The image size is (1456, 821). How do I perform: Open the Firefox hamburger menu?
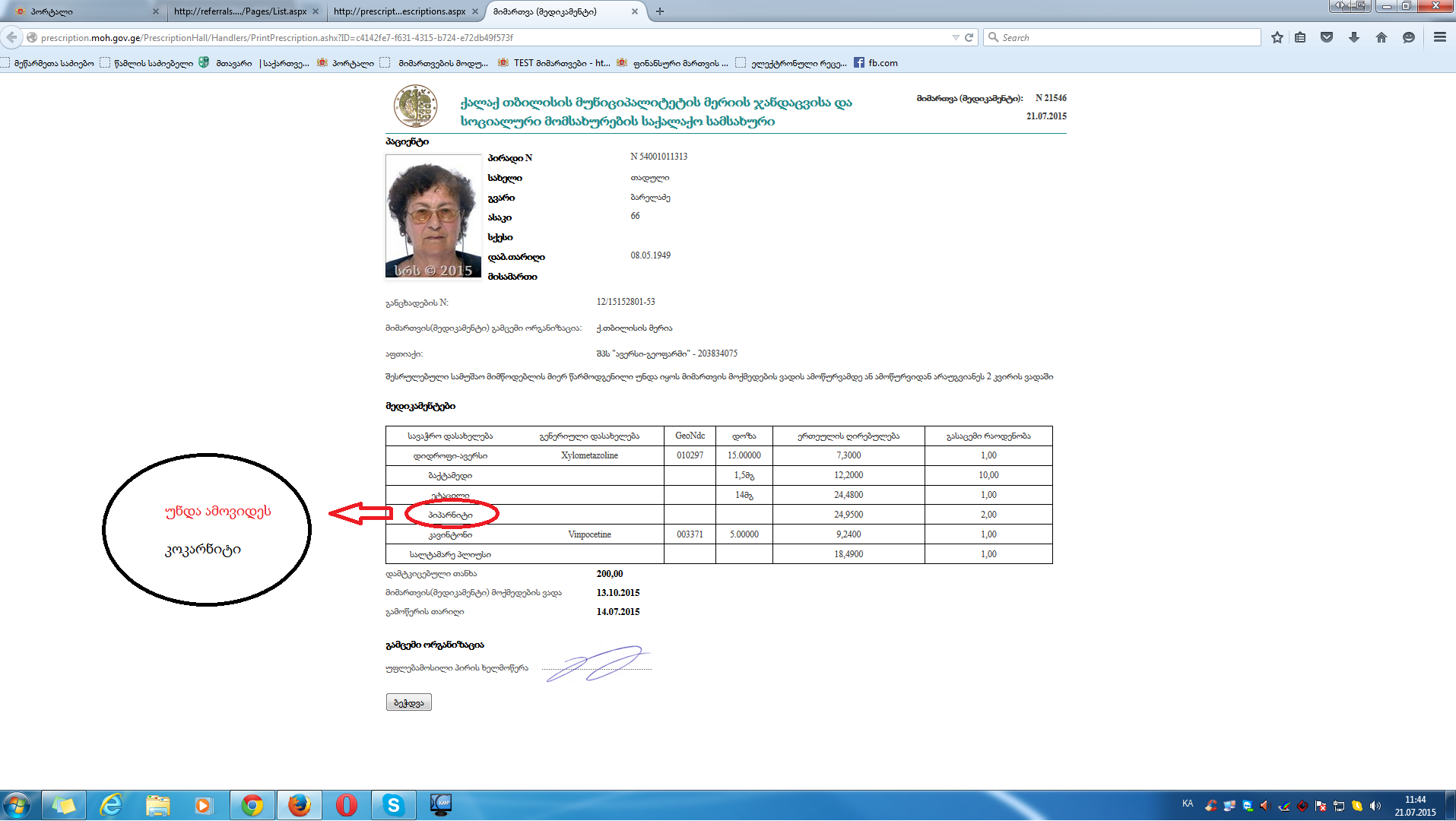[1439, 37]
